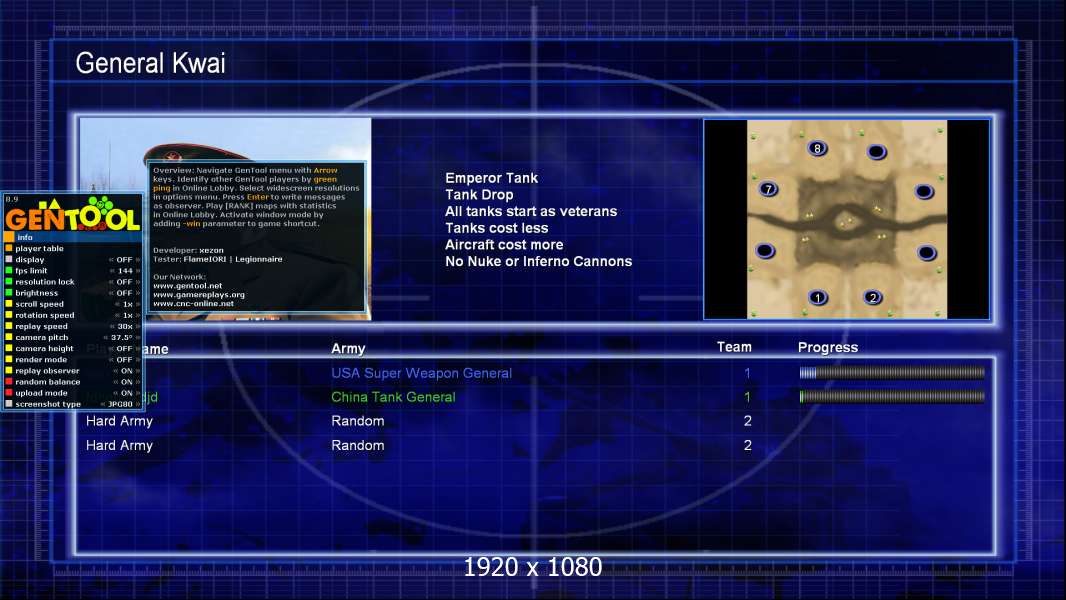1066x600 pixels.
Task: Click the green square beside resolution lock
Action: [9, 281]
